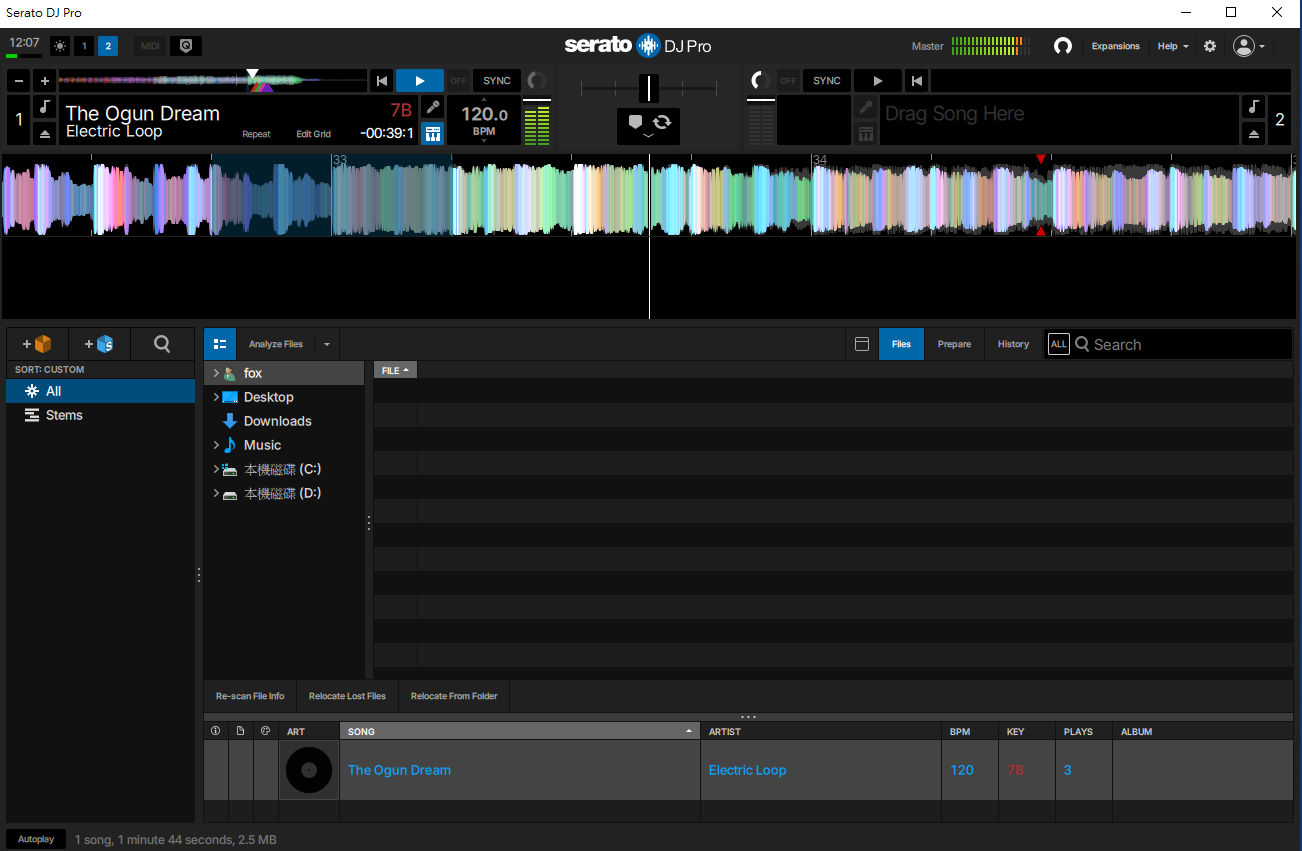Add a new crate with orange box icon
The image size is (1302, 851).
[x=37, y=344]
